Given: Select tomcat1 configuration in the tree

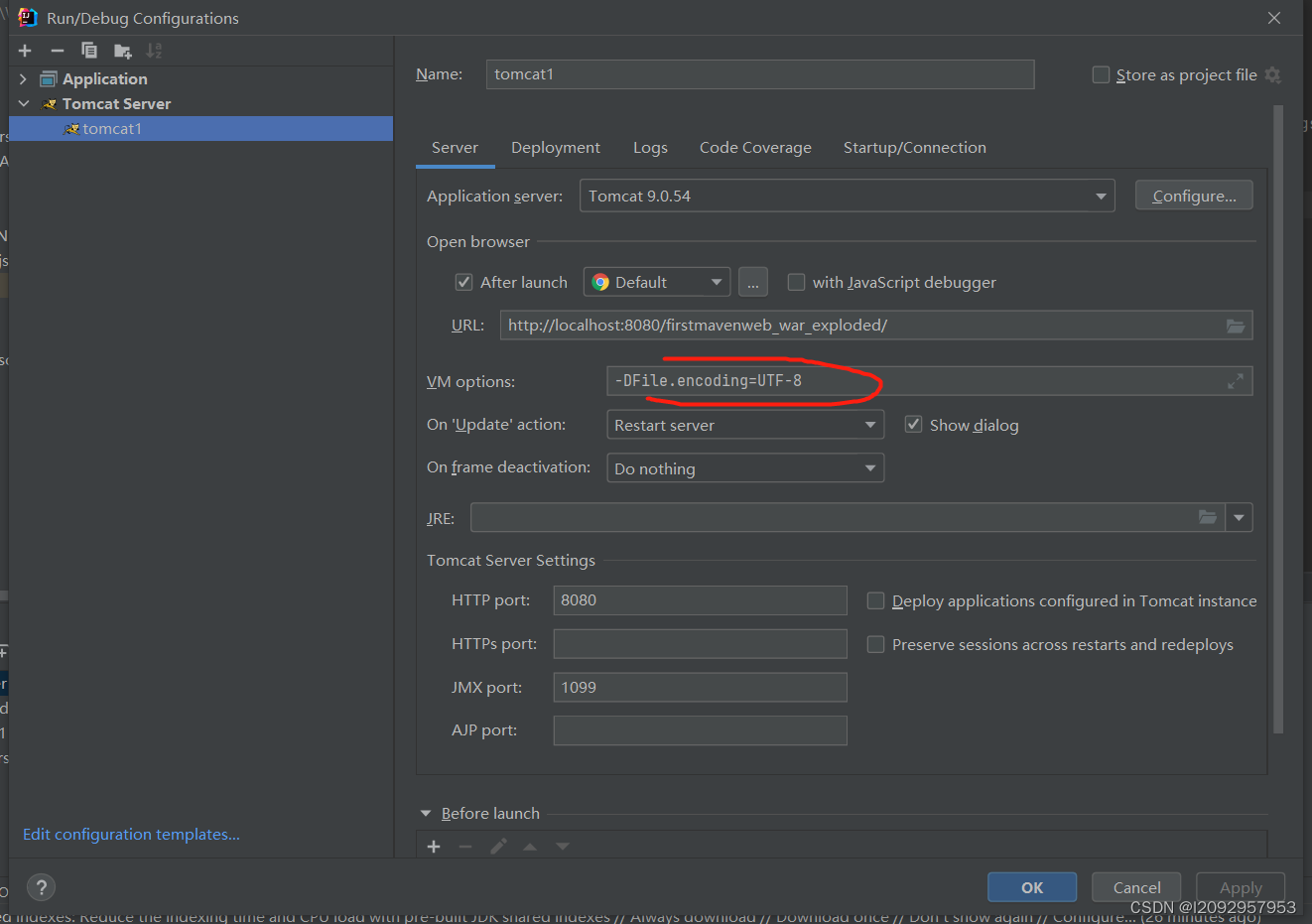Looking at the screenshot, I should (x=200, y=129).
